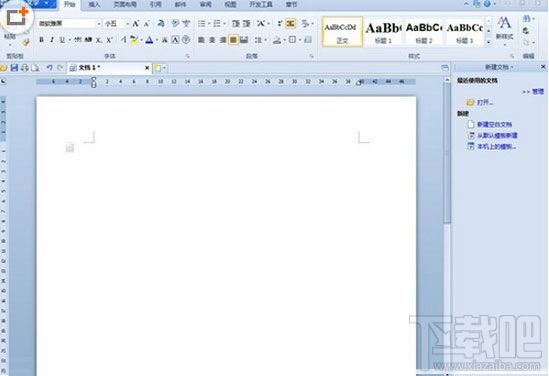Open the font size dropdown
Viewport: 549px width, 376px height.
(x=127, y=23)
